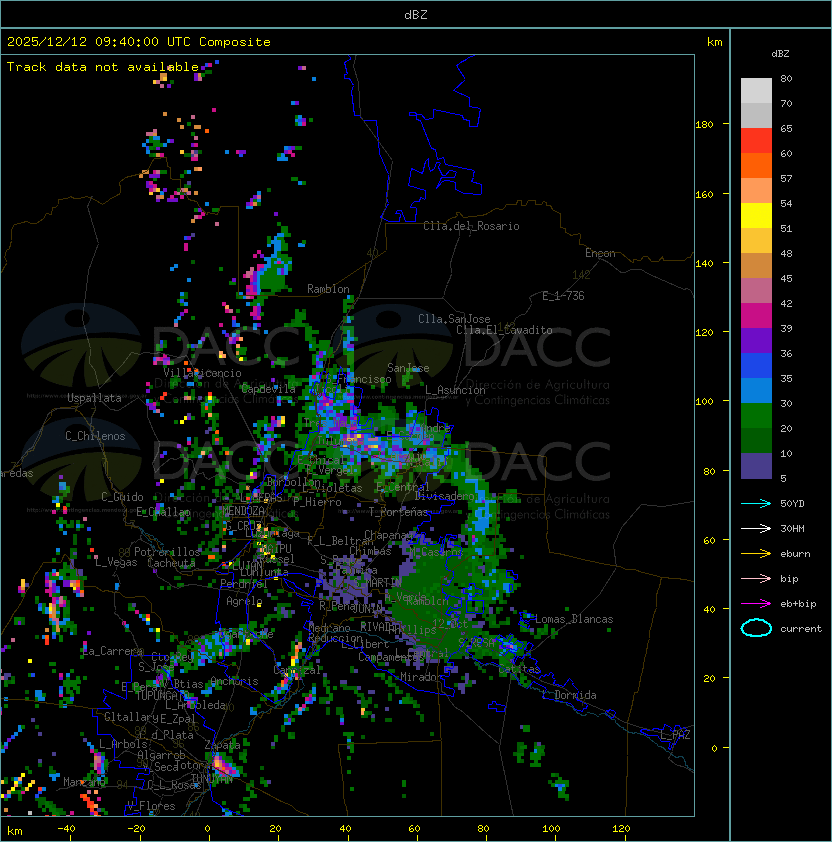
Task: Click the 'C_Chilenos' map label
Action: click(x=95, y=436)
